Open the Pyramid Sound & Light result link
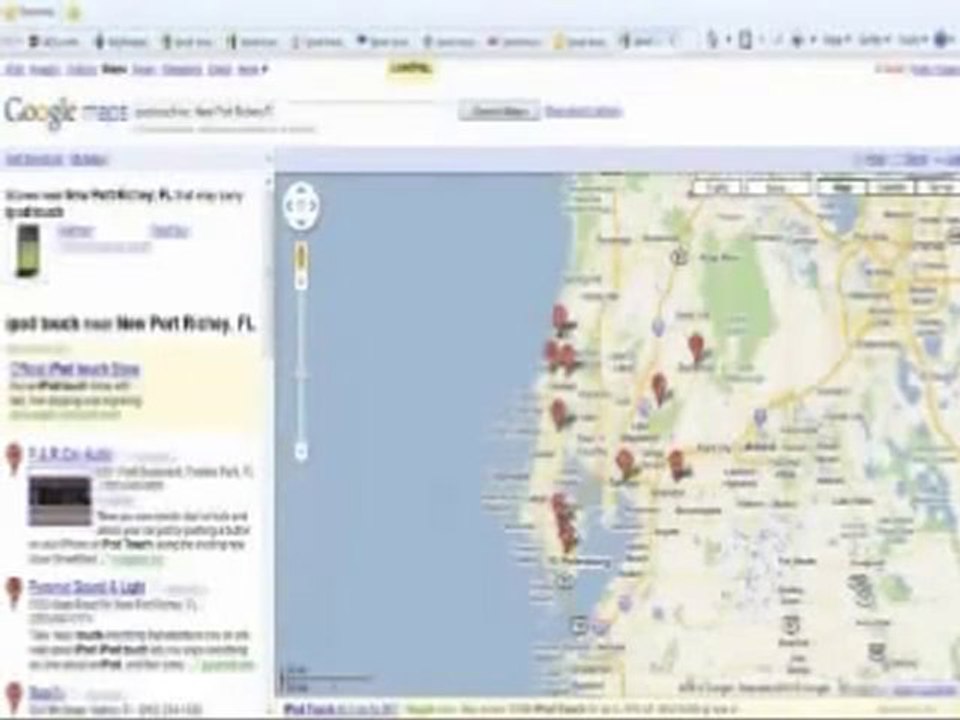The width and height of the screenshot is (960, 720). 86,587
